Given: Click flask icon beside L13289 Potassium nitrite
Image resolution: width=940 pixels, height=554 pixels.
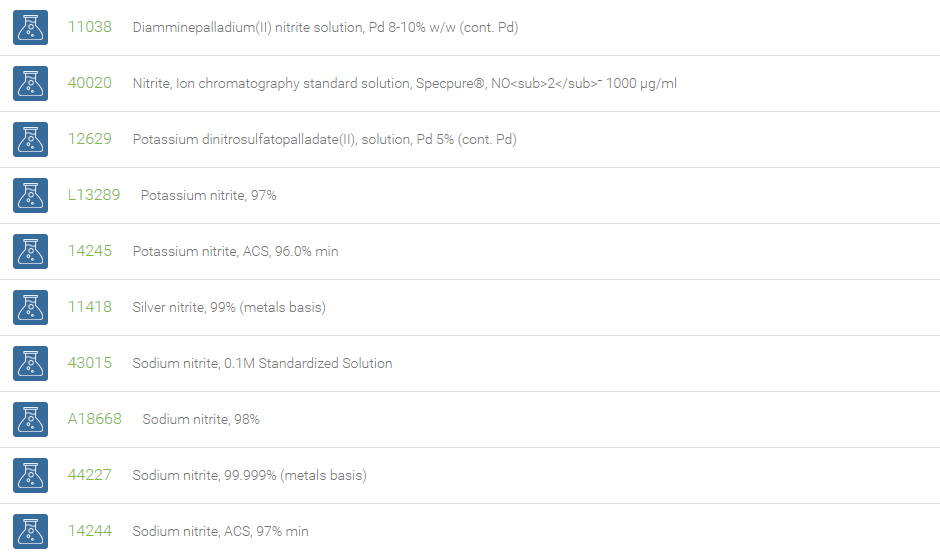Looking at the screenshot, I should (x=31, y=195).
